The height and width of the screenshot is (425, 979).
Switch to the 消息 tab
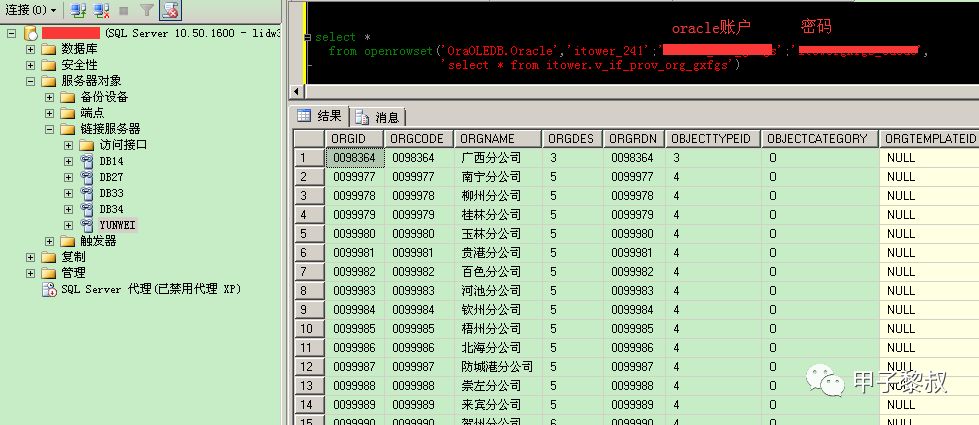378,117
